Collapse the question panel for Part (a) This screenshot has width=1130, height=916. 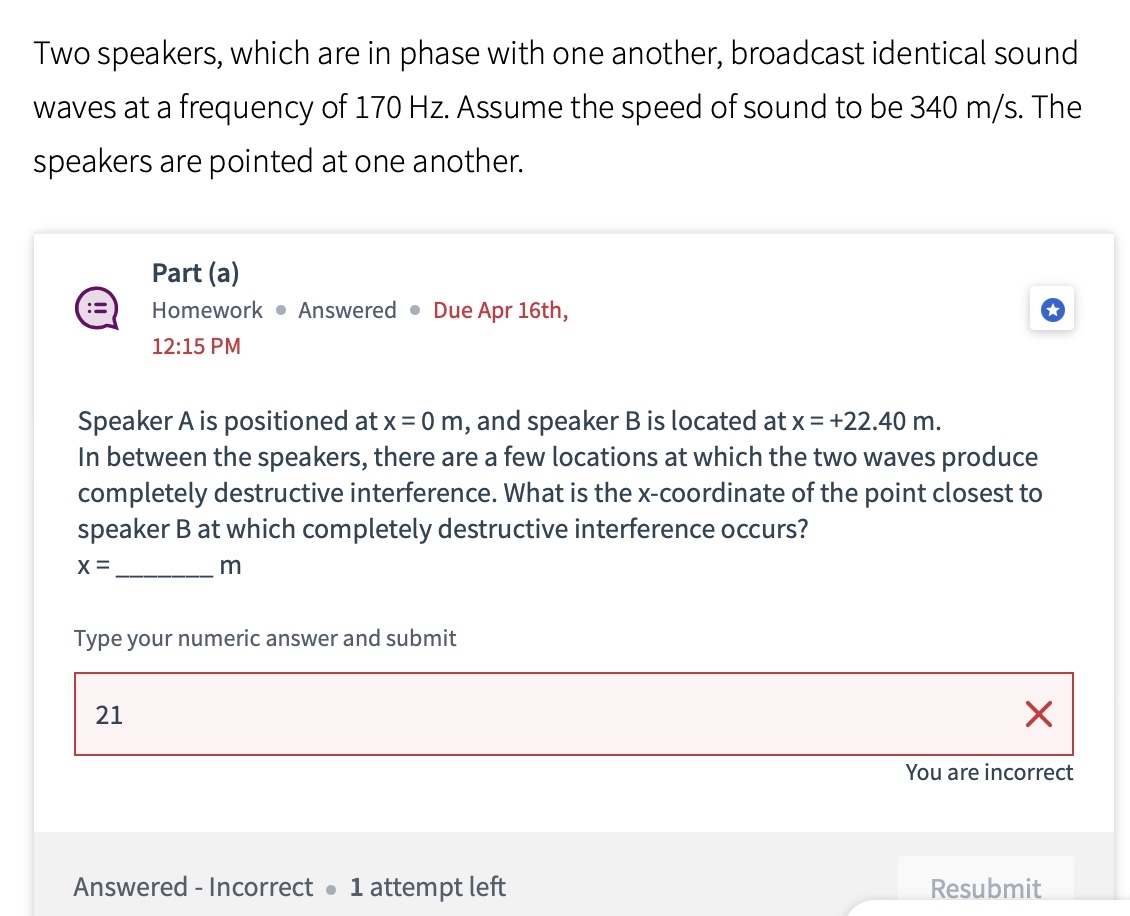click(195, 272)
